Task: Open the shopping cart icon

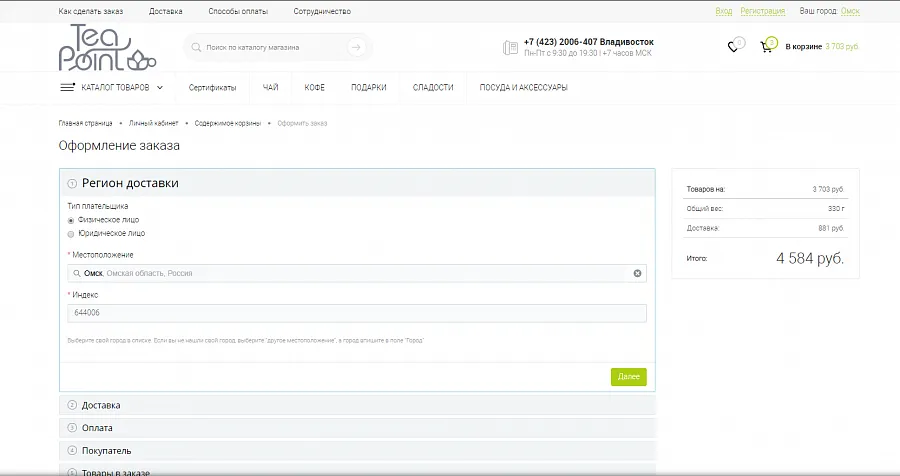Action: pyautogui.click(x=766, y=47)
